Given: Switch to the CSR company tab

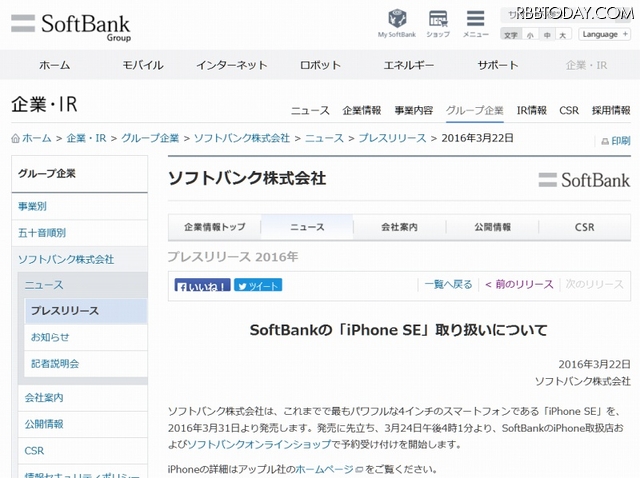Looking at the screenshot, I should [x=584, y=227].
